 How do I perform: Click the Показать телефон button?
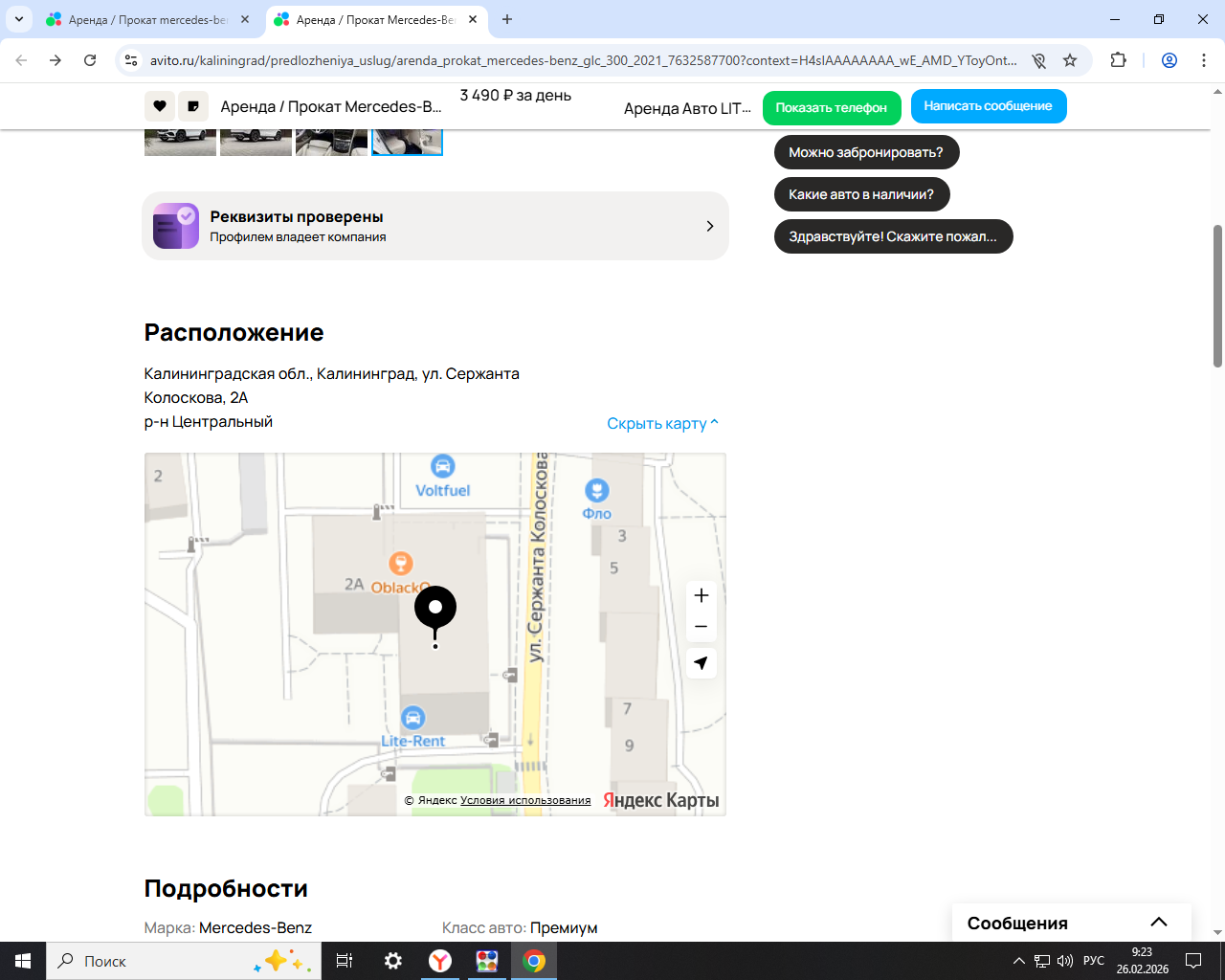pyautogui.click(x=832, y=107)
